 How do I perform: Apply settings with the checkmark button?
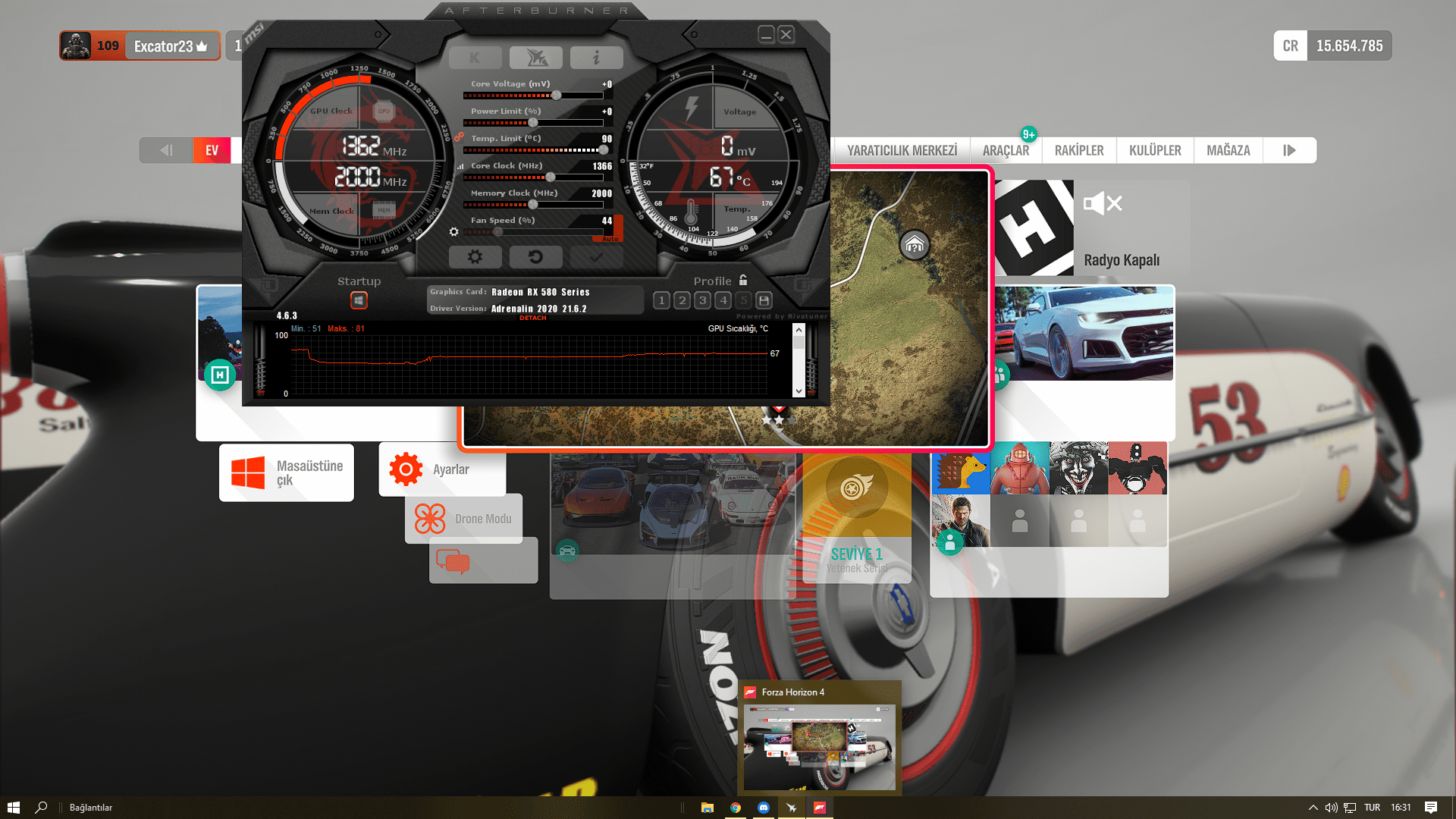(596, 257)
